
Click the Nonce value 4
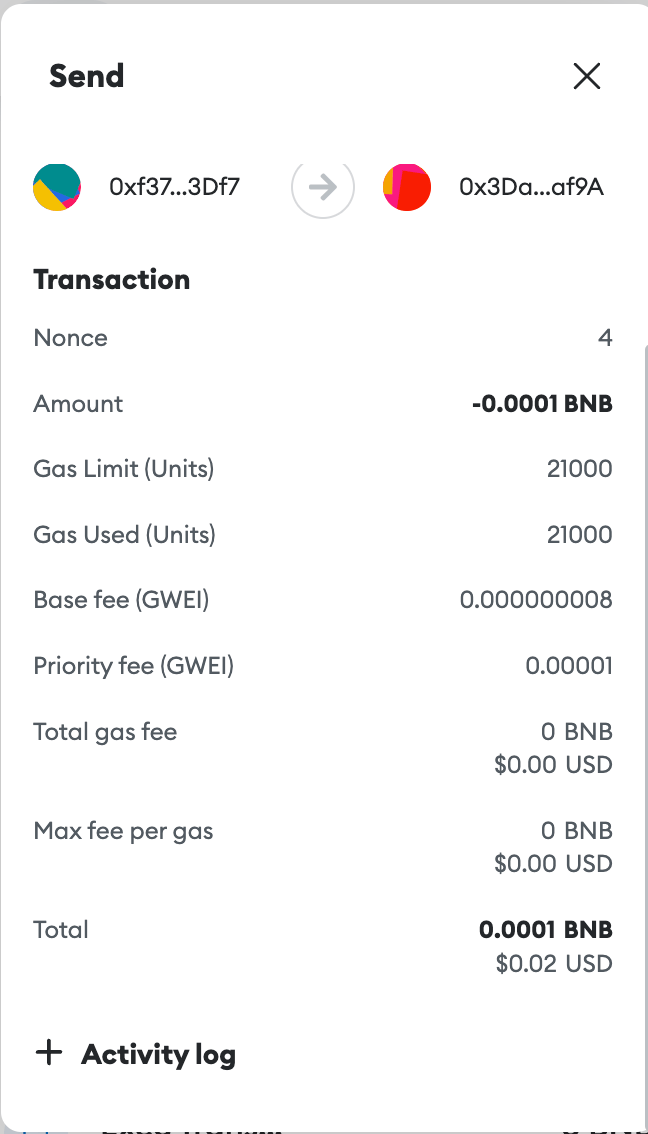606,338
